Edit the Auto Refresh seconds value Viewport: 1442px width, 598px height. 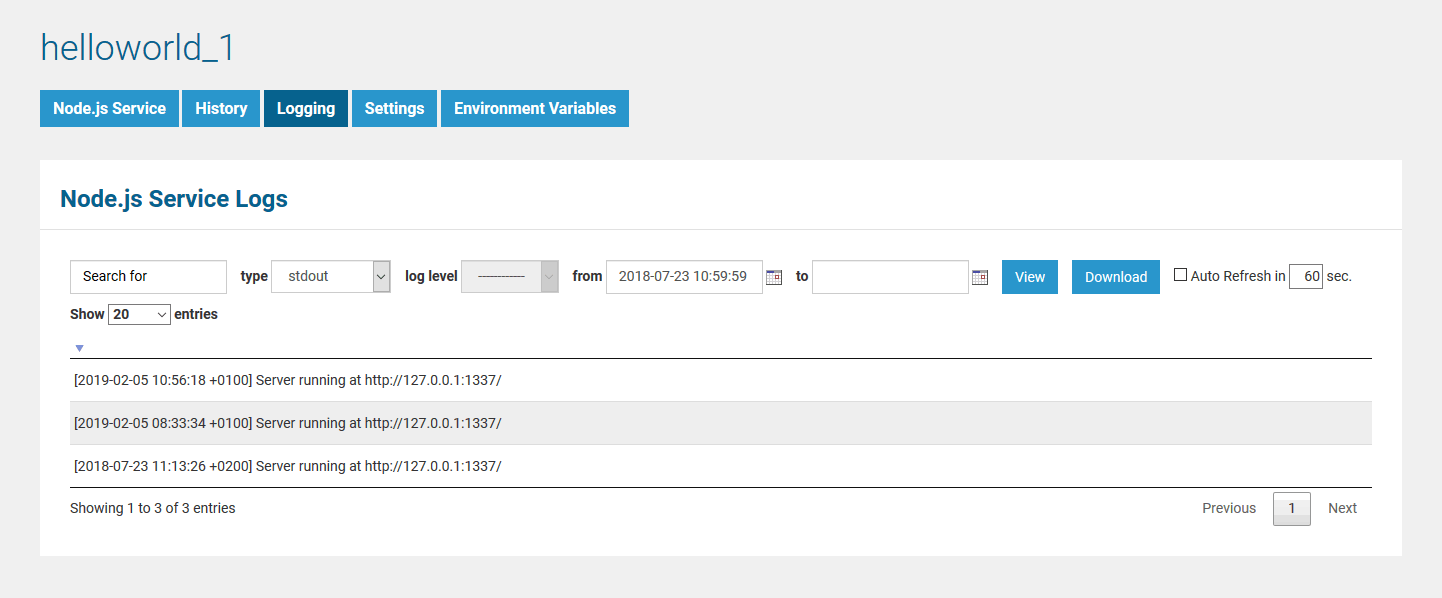point(1306,276)
